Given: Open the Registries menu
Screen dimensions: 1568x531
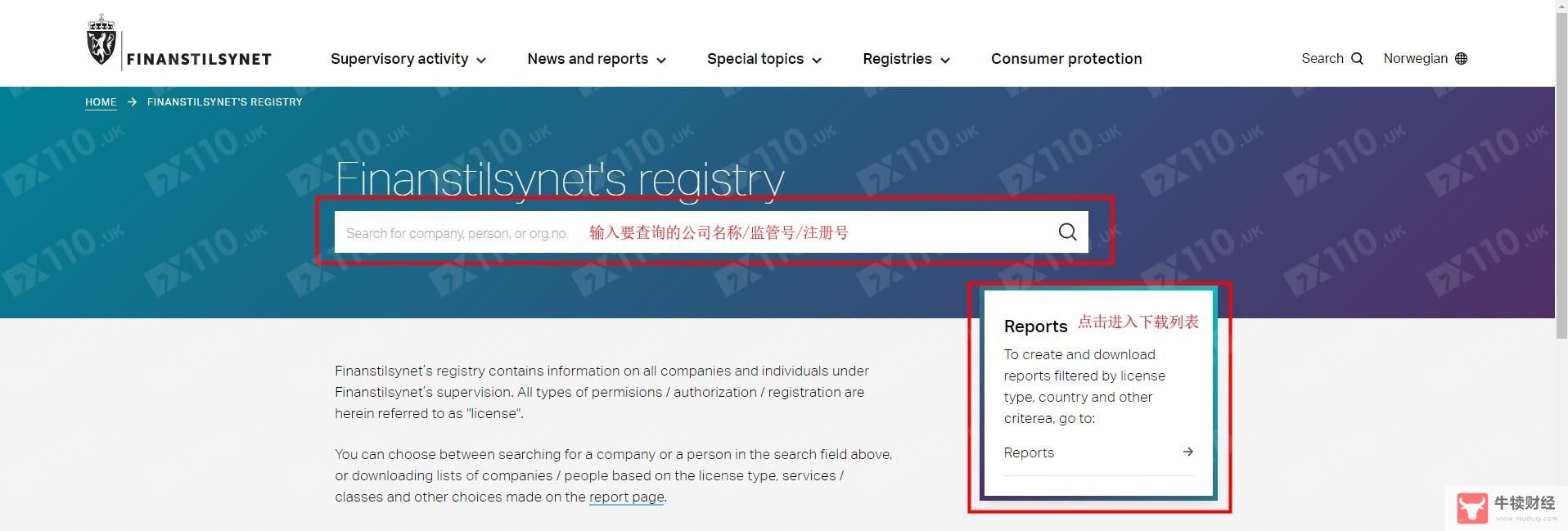Looking at the screenshot, I should 907,59.
